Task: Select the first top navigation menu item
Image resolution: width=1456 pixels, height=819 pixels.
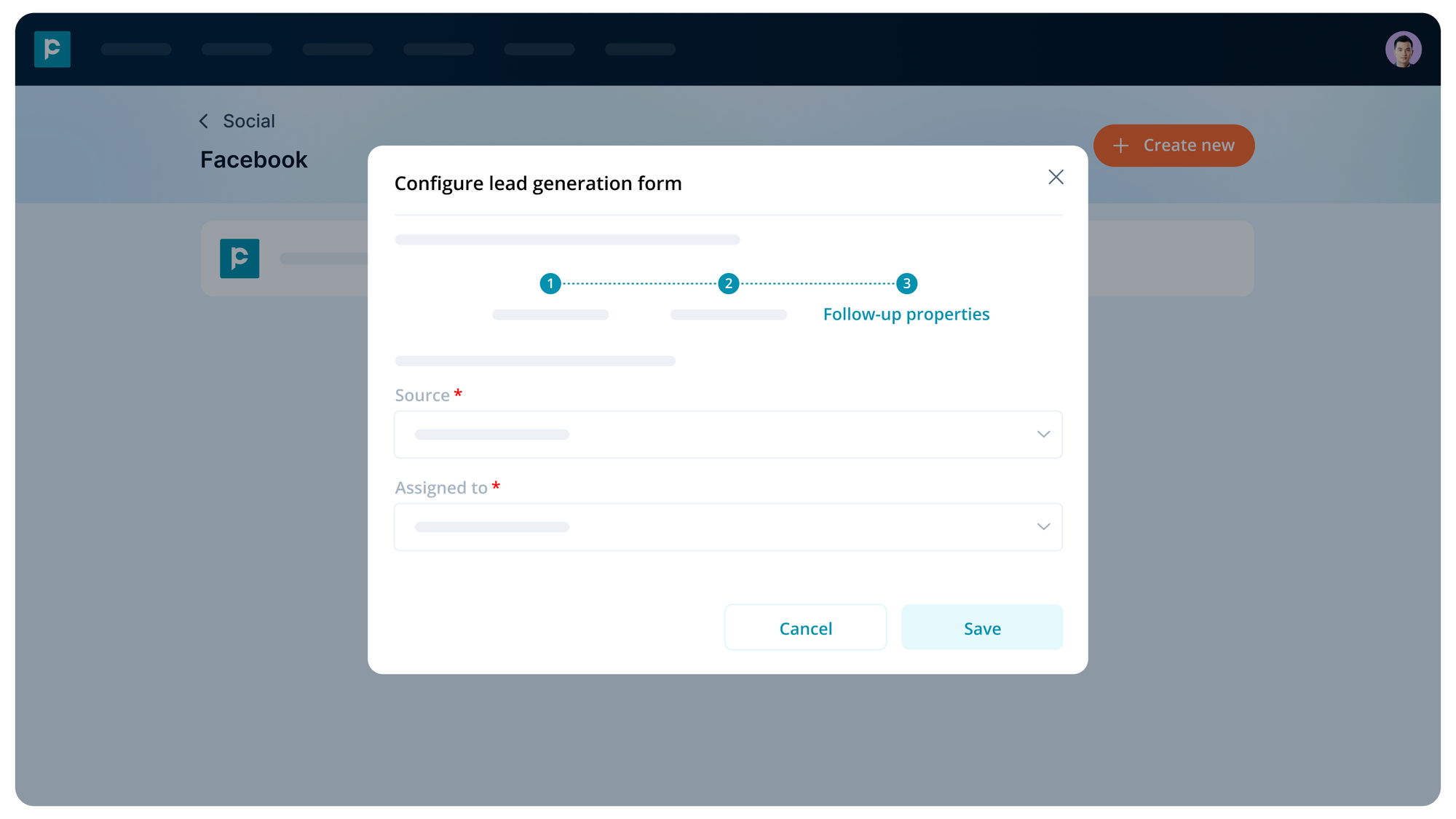Action: pyautogui.click(x=136, y=50)
